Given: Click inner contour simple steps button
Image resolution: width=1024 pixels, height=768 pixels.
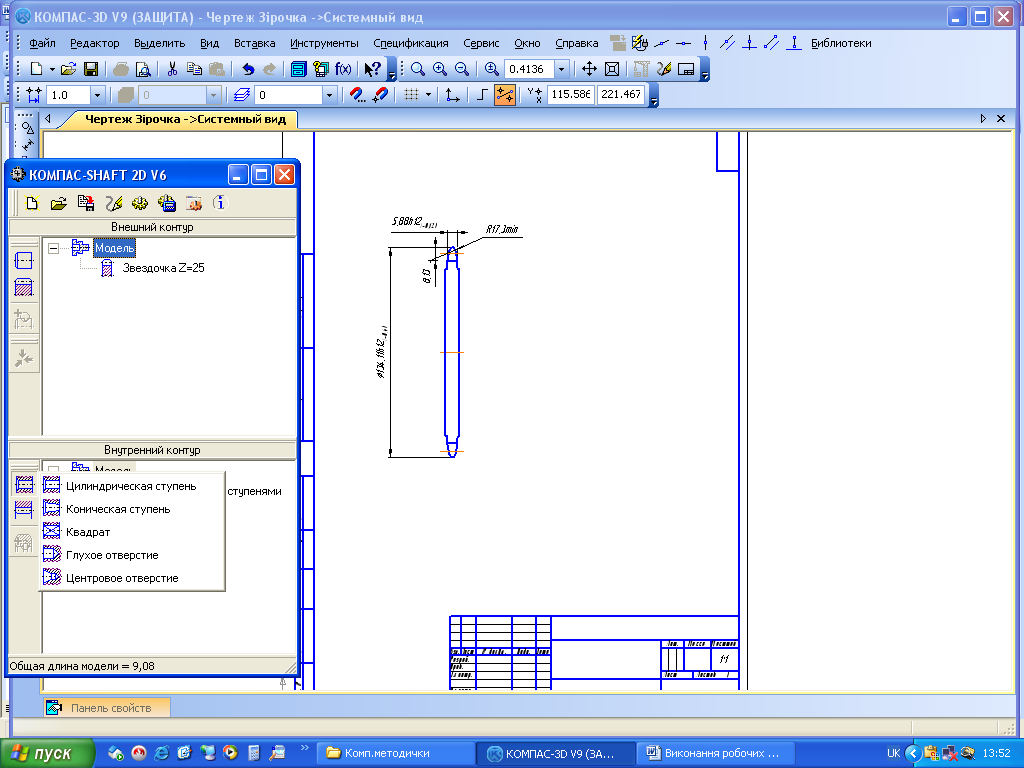Looking at the screenshot, I should pos(24,484).
